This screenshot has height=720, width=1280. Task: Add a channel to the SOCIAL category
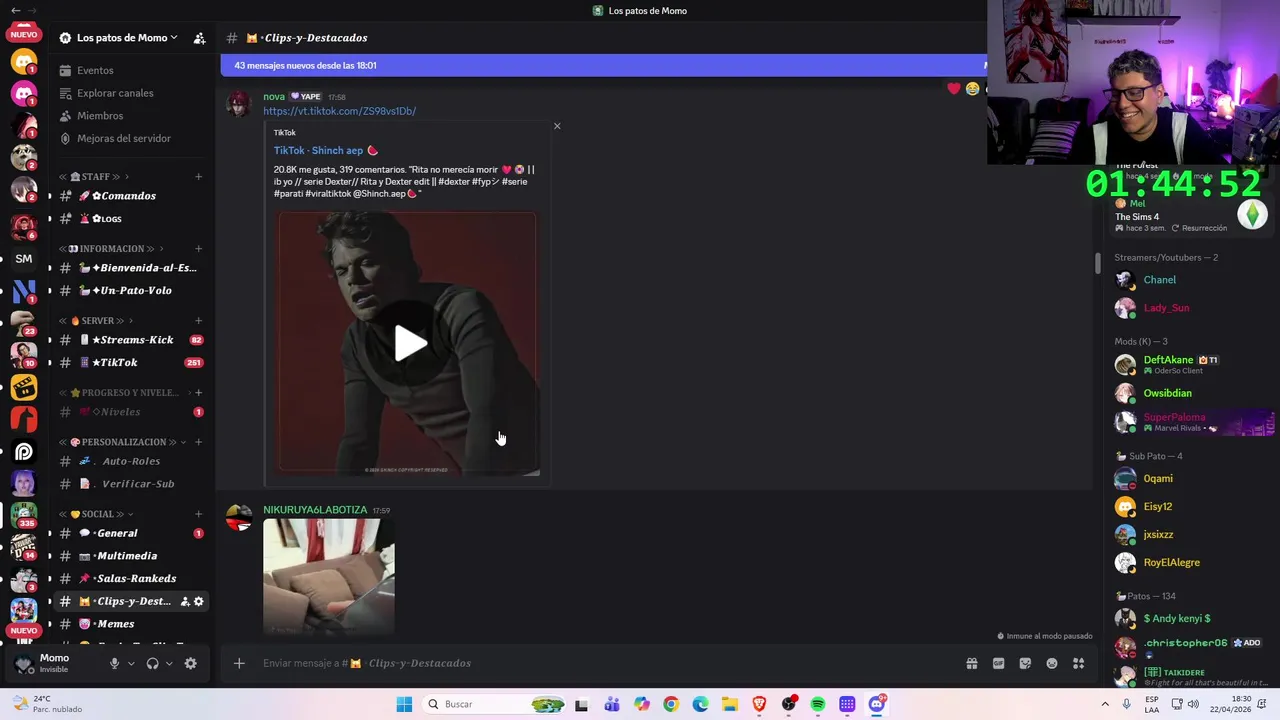coord(198,514)
